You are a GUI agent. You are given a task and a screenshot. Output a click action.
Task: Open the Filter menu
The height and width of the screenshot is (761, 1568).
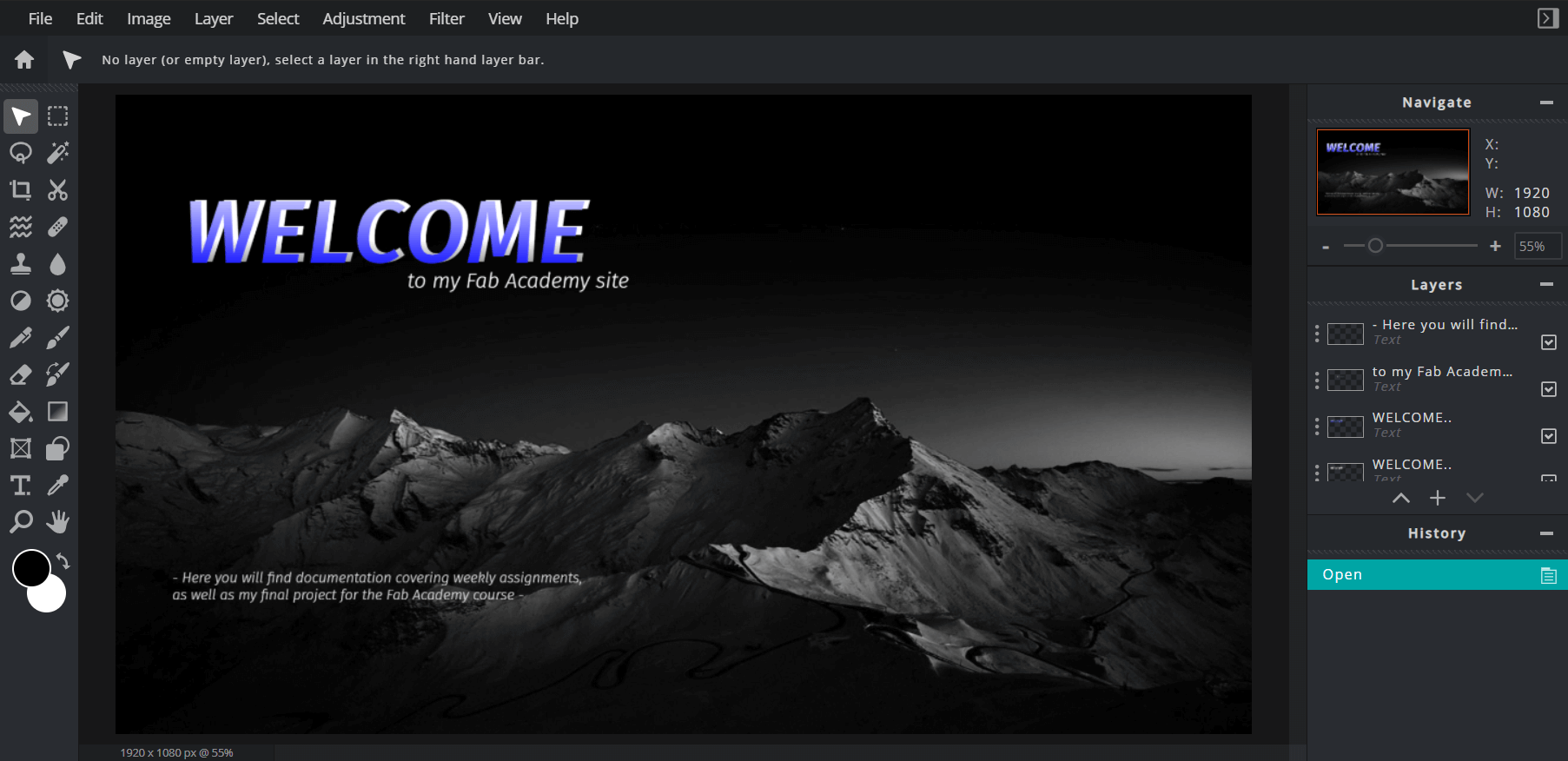click(x=447, y=18)
